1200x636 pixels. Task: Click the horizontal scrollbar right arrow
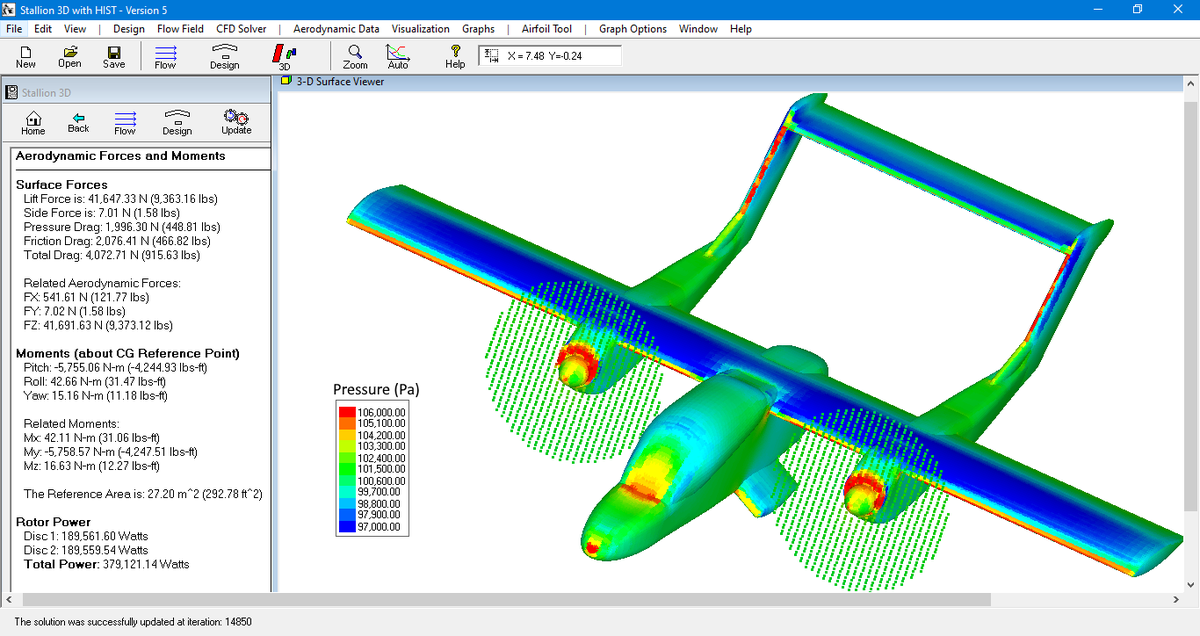pos(1176,600)
